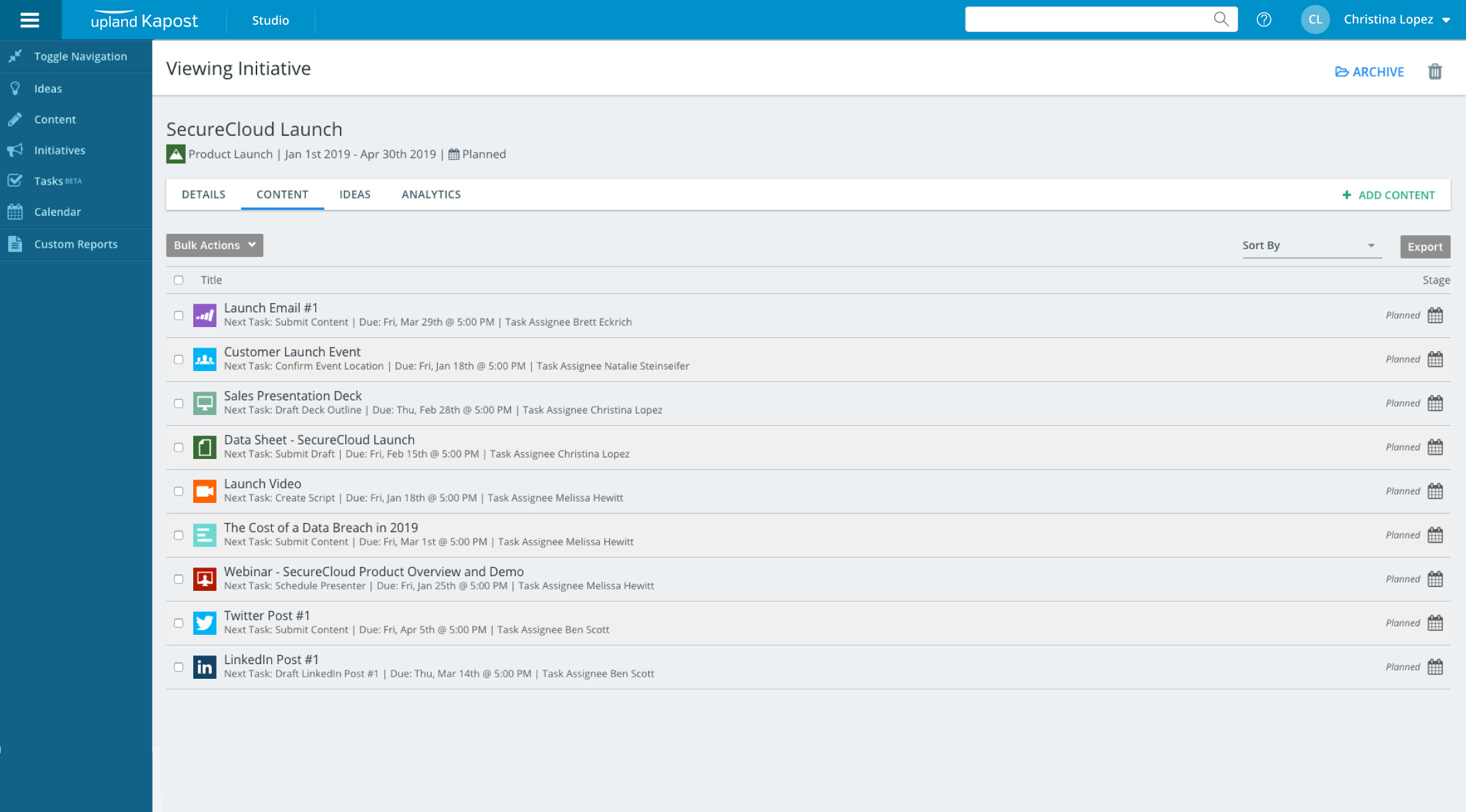Check the Sales Presentation Deck checkbox
Viewport: 1466px width, 812px height.
pyautogui.click(x=179, y=403)
